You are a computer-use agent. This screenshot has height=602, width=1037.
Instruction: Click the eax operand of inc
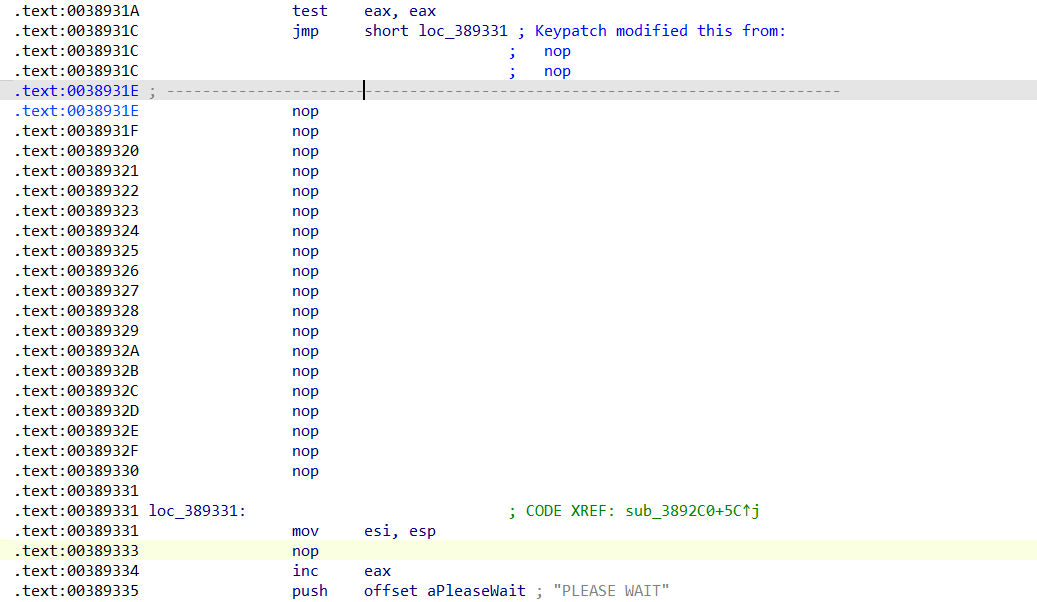coord(377,571)
